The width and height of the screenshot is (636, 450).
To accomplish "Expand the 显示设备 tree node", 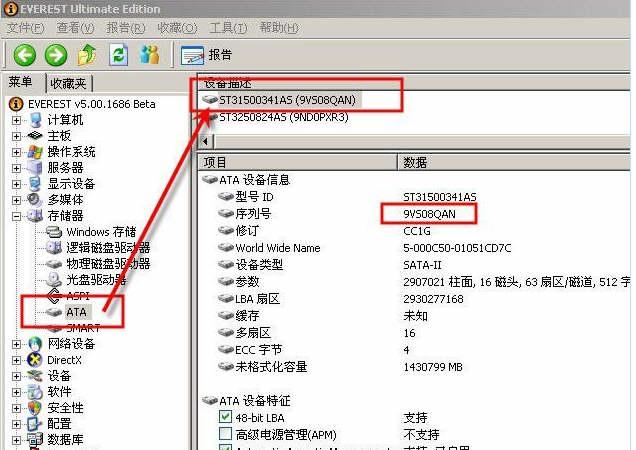I will [x=16, y=184].
